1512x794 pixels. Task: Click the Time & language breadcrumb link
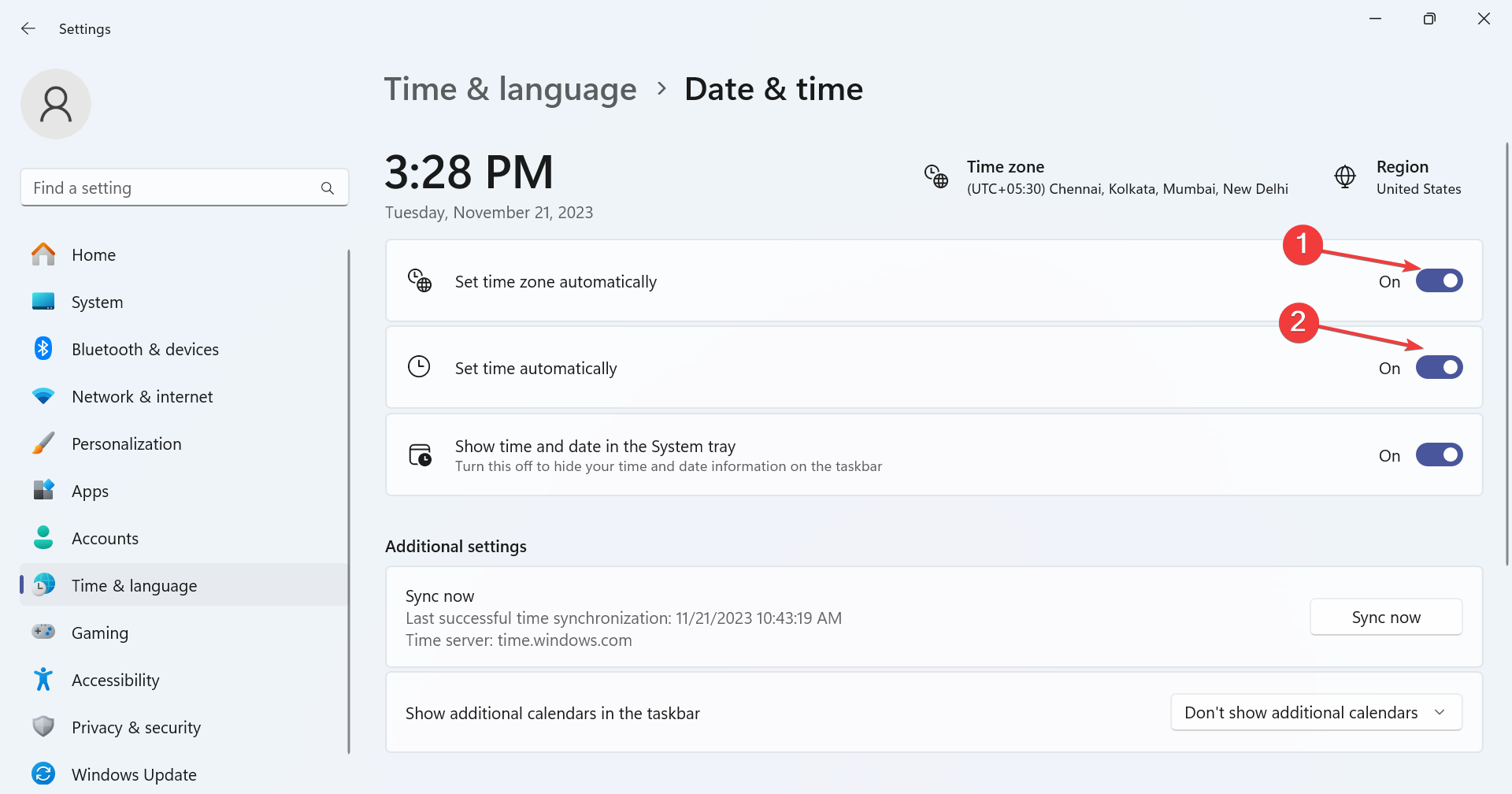pos(510,89)
